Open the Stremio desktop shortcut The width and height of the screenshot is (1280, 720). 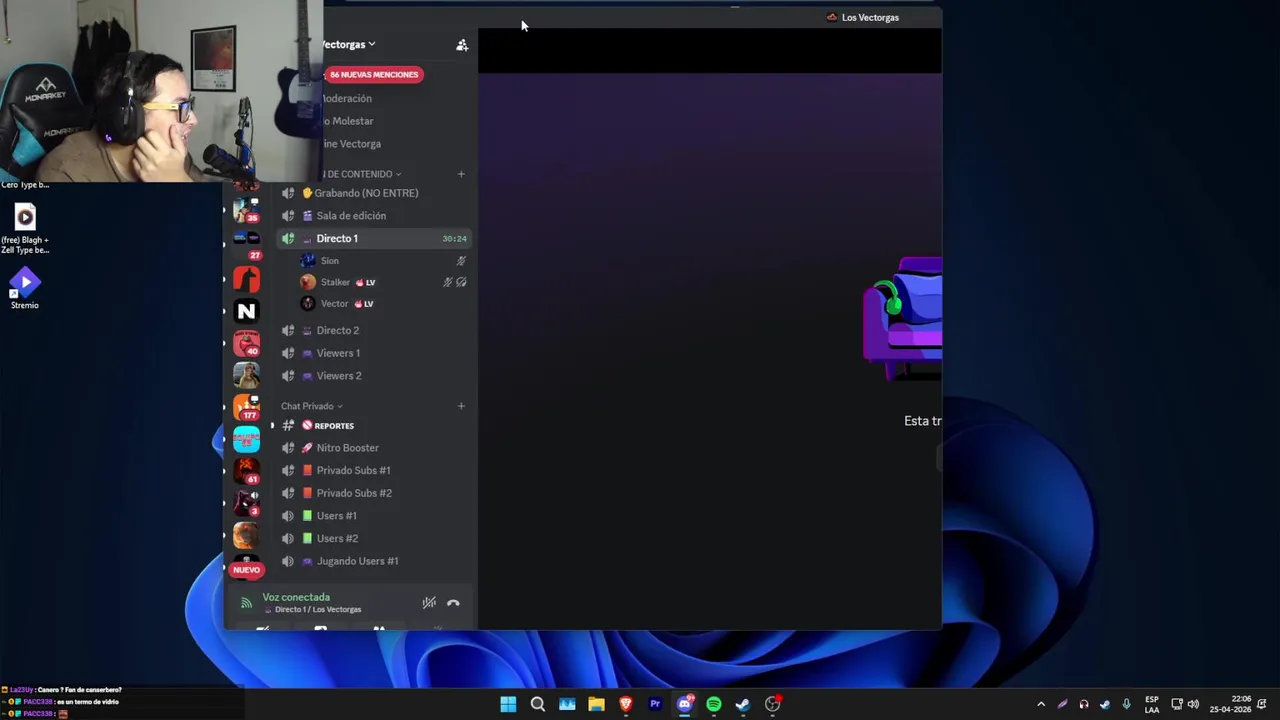25,289
